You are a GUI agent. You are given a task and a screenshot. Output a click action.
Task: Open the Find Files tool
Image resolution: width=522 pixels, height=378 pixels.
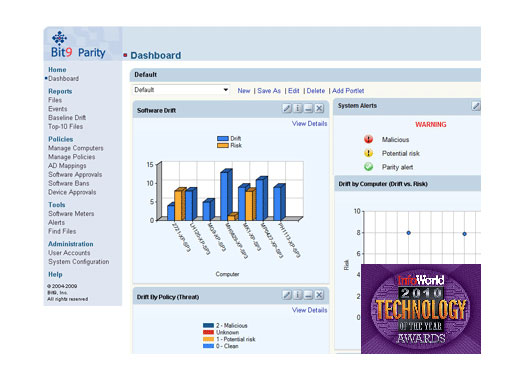point(62,231)
